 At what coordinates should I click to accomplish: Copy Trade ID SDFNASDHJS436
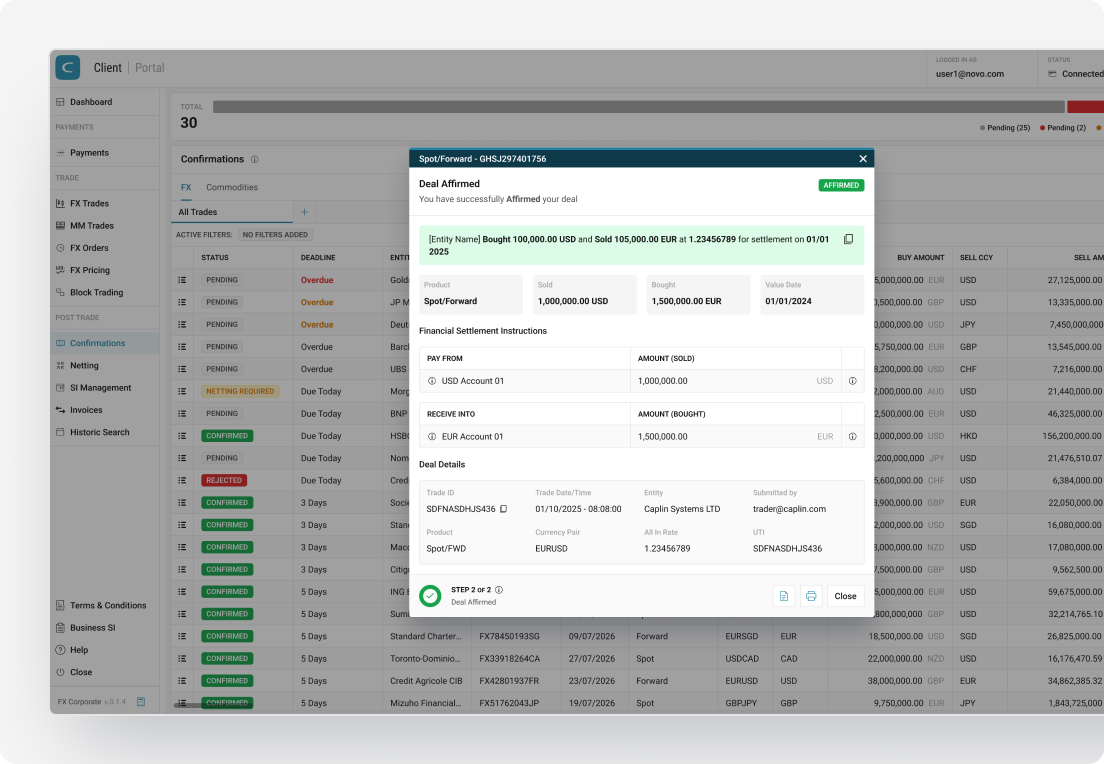[503, 509]
